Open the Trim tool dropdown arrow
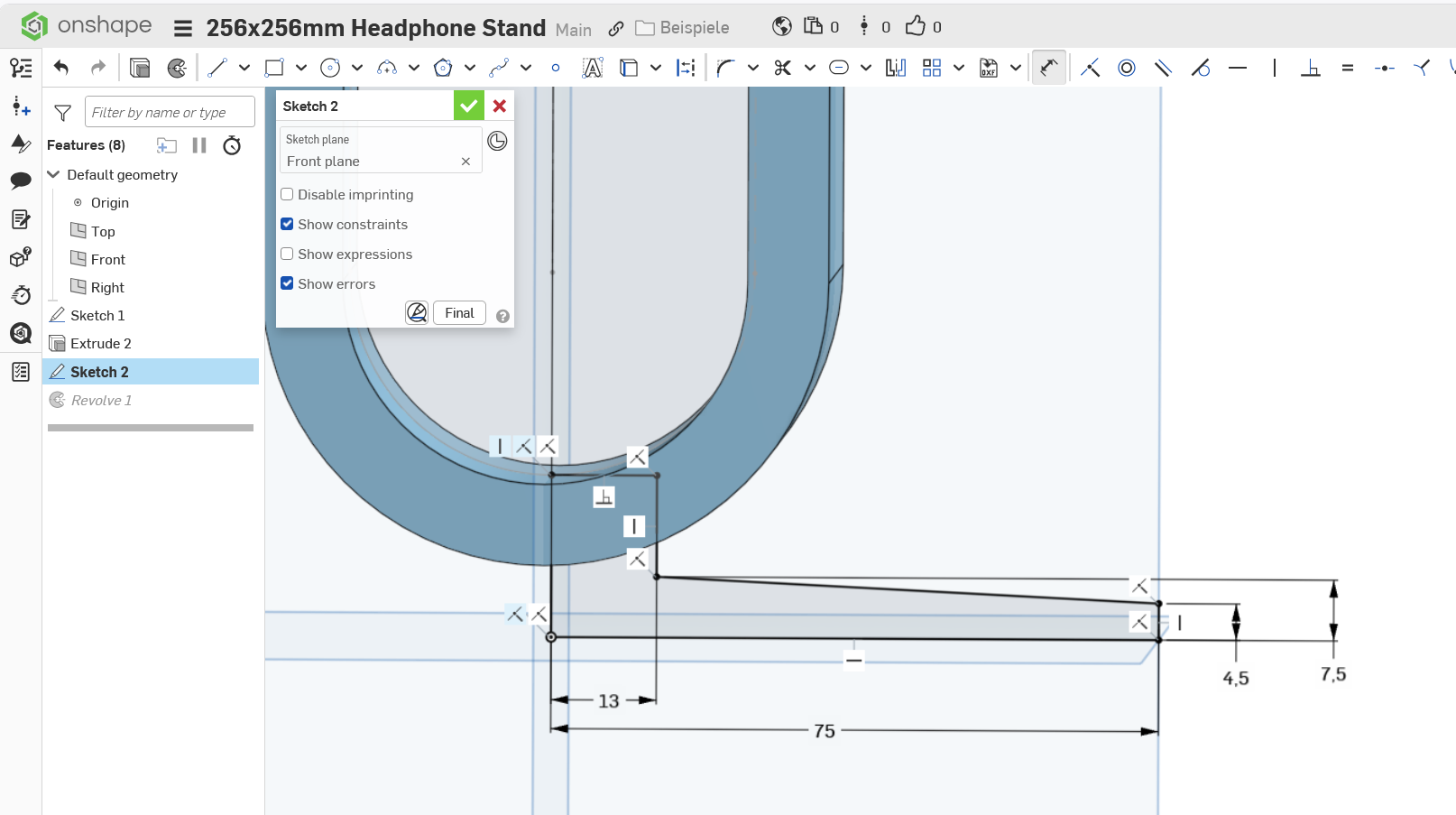This screenshot has height=815, width=1456. coord(810,68)
